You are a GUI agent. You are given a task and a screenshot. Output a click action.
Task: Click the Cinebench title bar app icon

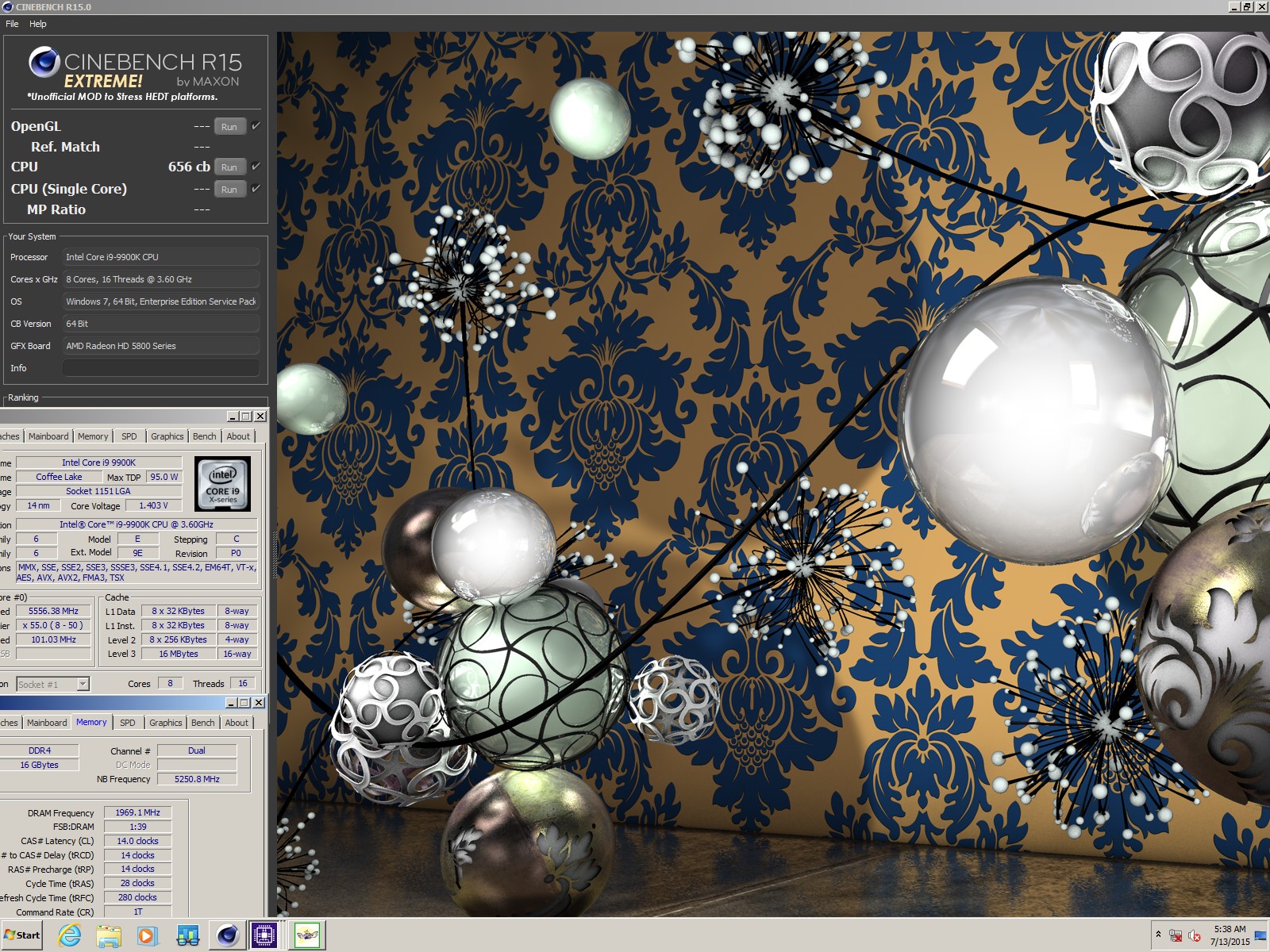coord(7,7)
